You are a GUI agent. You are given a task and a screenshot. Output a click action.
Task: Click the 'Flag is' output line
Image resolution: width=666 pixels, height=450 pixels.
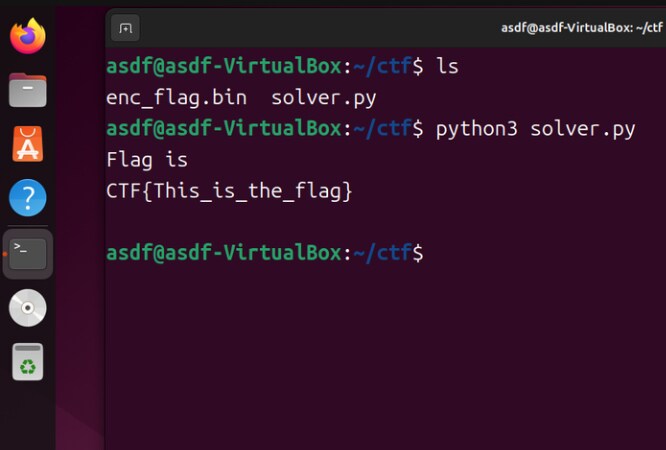pyautogui.click(x=147, y=160)
